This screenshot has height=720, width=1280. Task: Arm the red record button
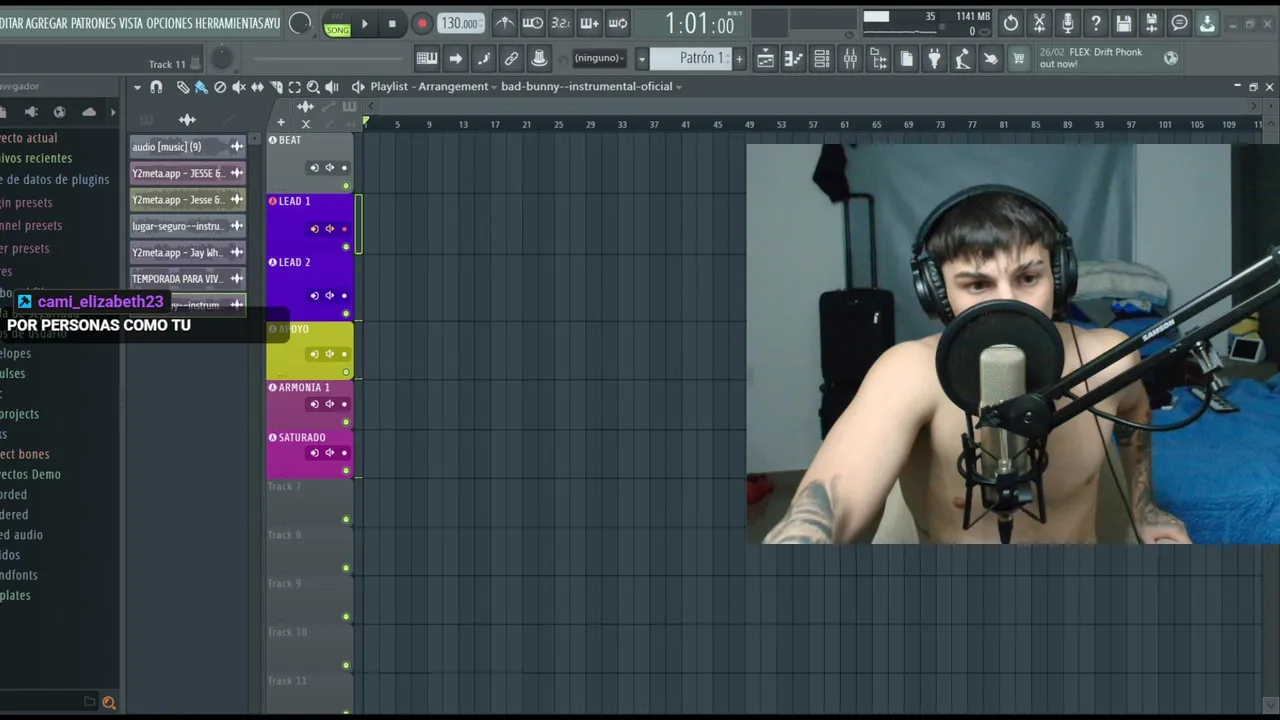coord(422,24)
